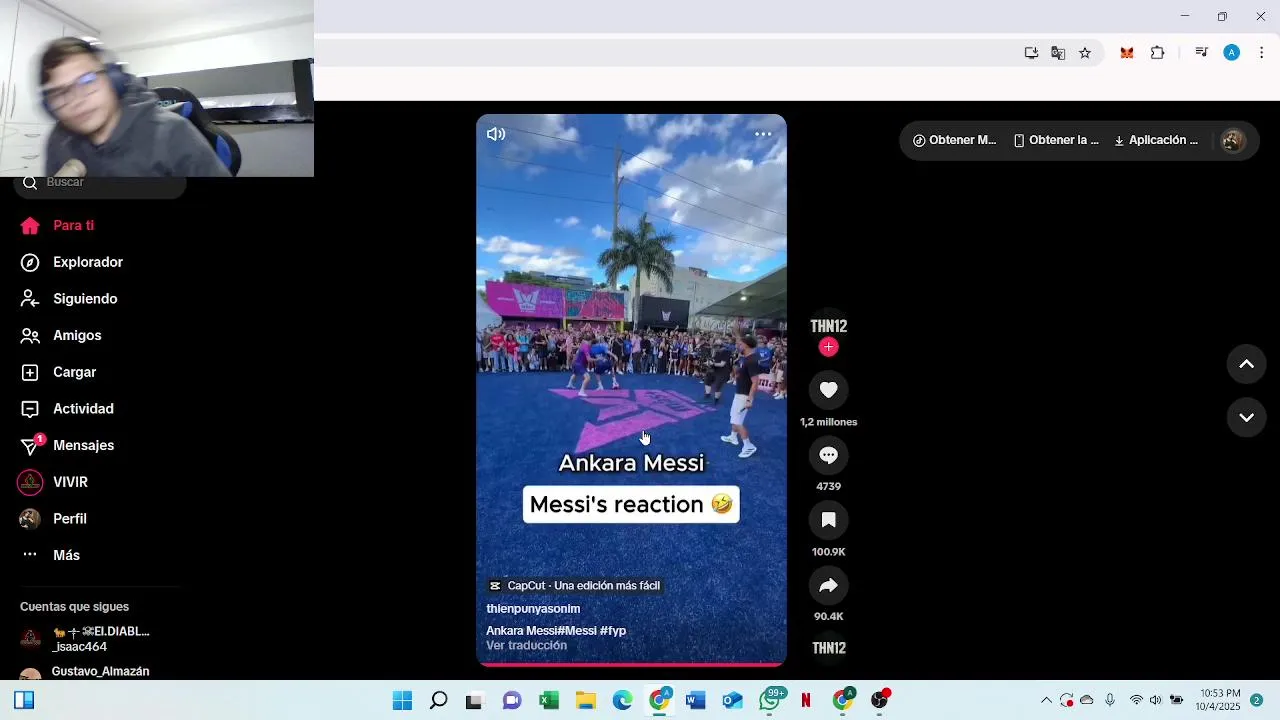Image resolution: width=1280 pixels, height=720 pixels.
Task: Open media controls icon in Chrome toolbar
Action: 1202,53
